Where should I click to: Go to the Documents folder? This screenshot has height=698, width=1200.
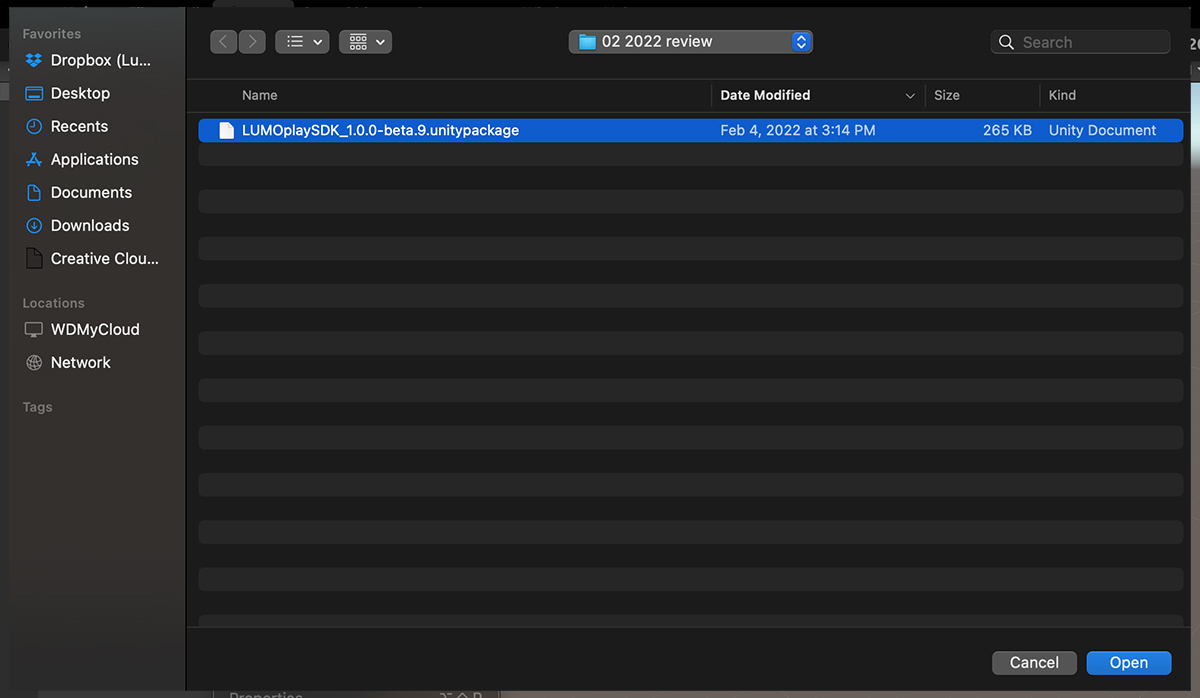click(91, 192)
